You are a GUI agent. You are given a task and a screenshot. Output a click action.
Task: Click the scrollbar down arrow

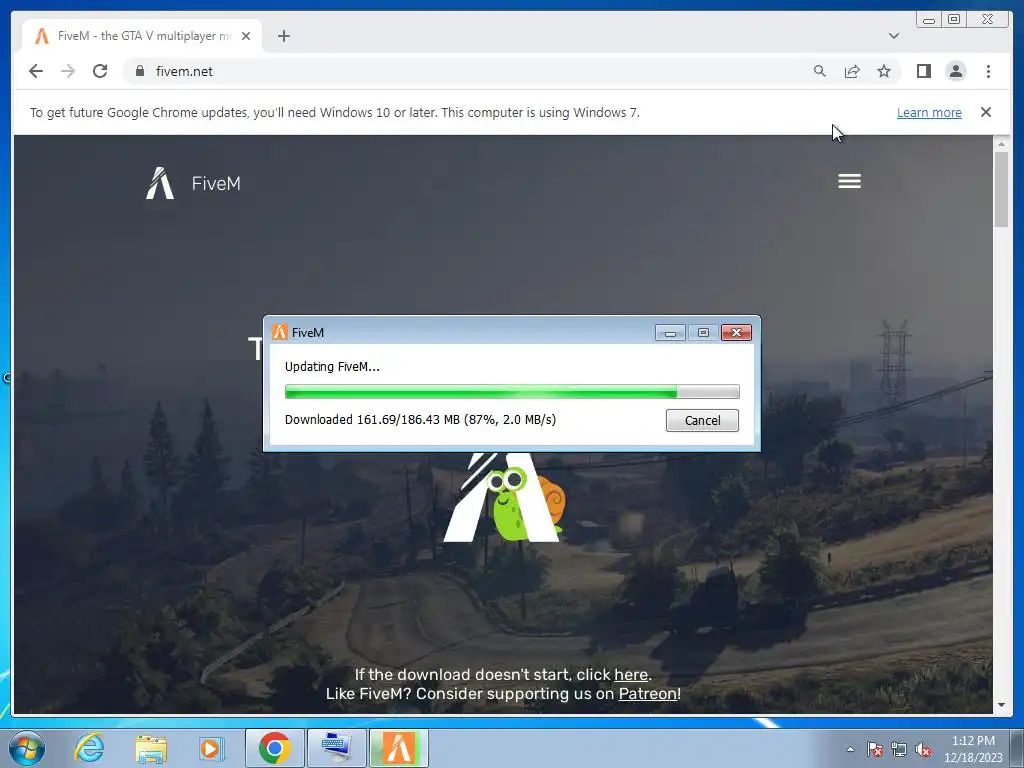coord(1001,705)
